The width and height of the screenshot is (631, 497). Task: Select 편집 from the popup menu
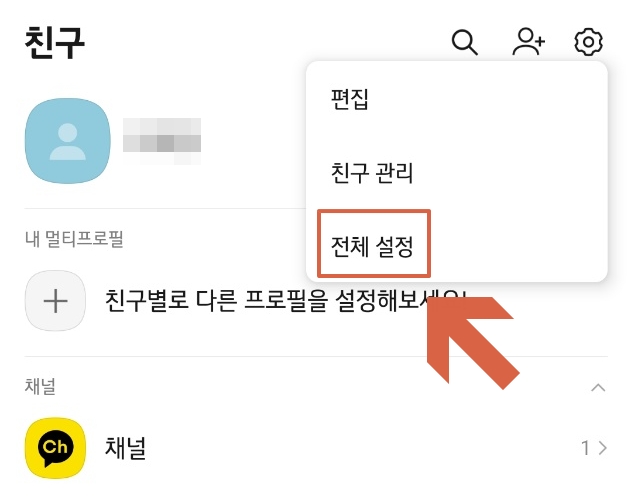point(349,99)
